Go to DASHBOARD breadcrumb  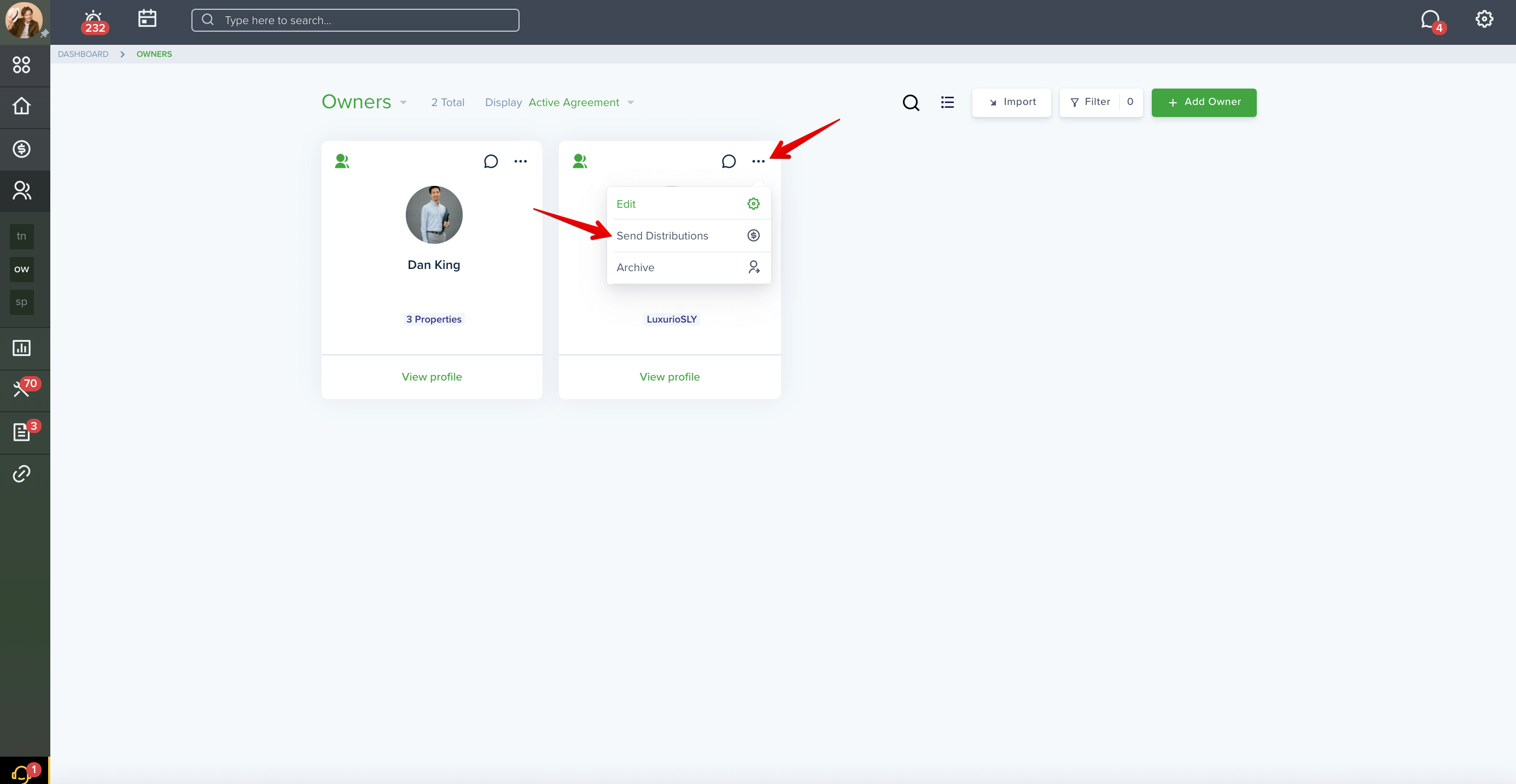[83, 54]
